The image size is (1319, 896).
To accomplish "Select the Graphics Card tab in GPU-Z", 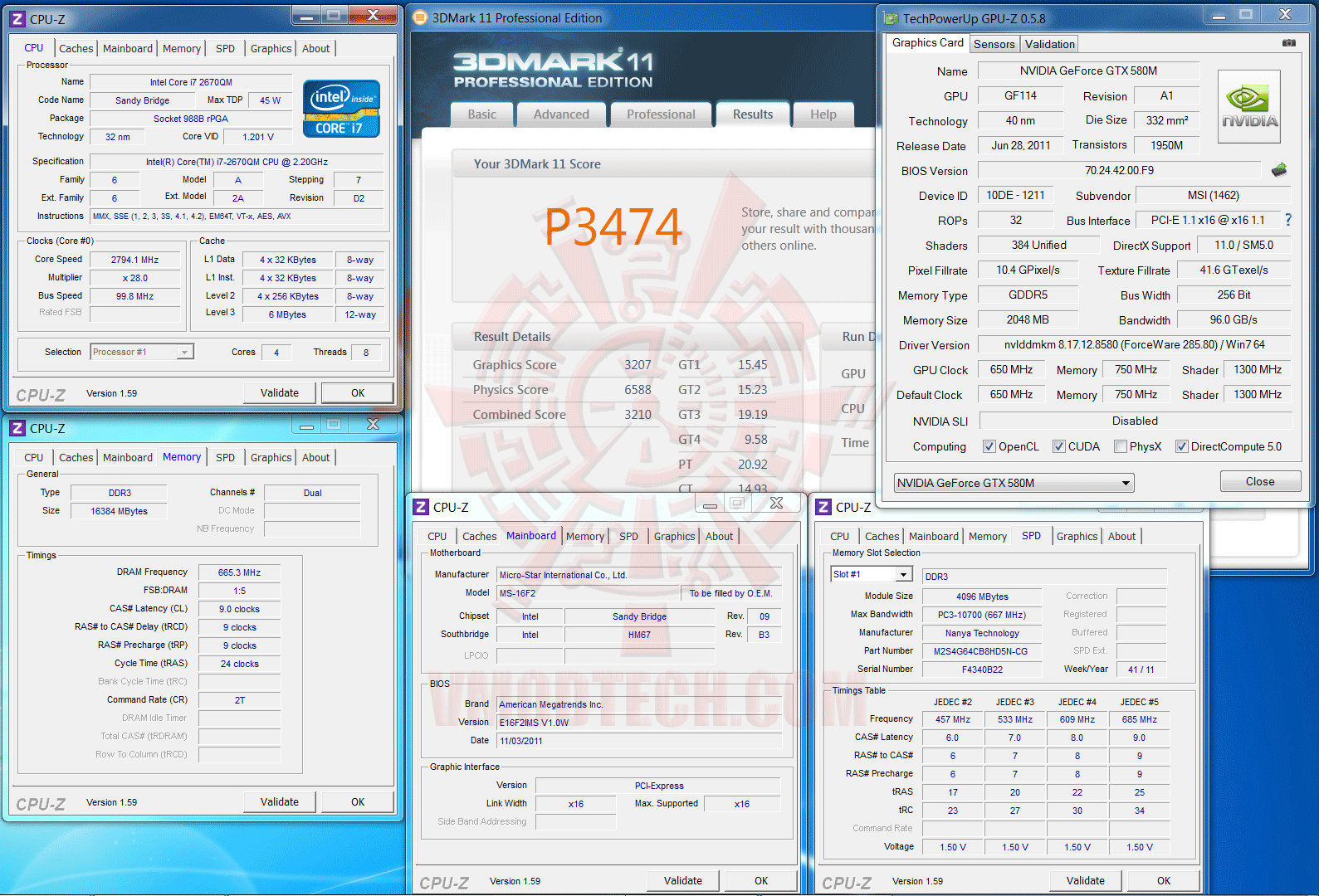I will coord(927,43).
